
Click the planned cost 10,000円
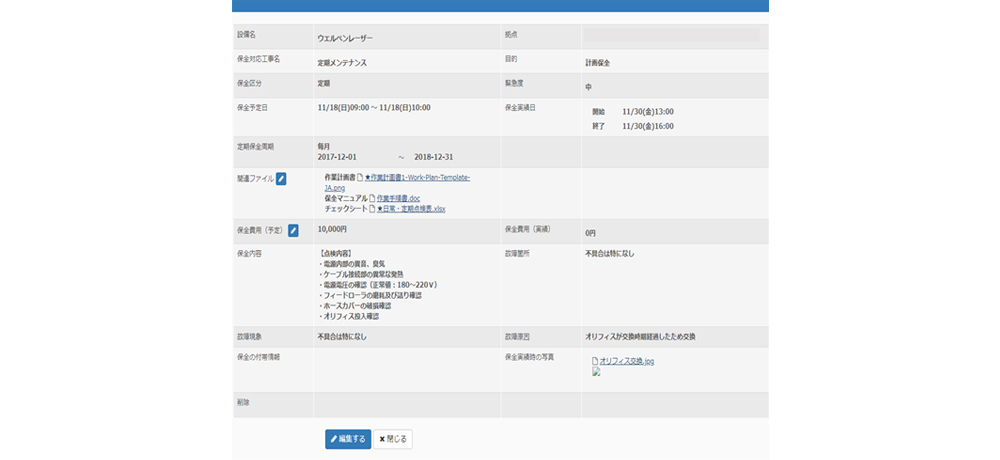coord(332,228)
